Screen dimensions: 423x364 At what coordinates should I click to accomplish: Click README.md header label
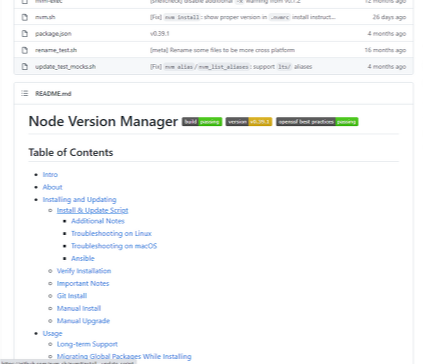53,94
